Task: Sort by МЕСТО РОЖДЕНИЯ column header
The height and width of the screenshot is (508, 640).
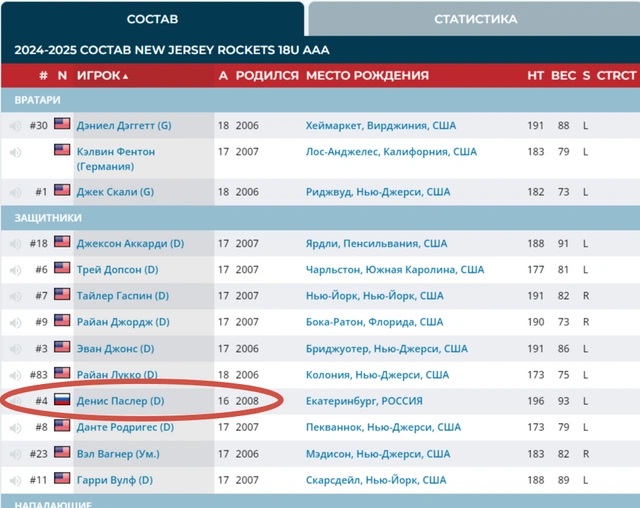Action: [367, 75]
